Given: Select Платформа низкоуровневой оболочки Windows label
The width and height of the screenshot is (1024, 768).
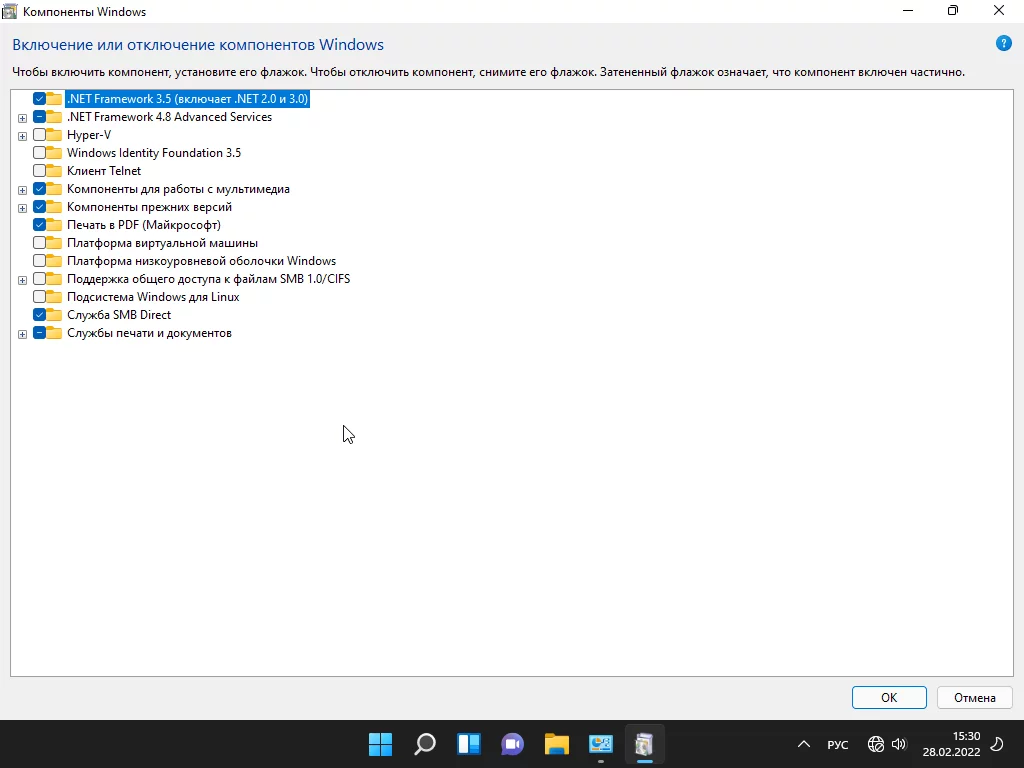Looking at the screenshot, I should pos(201,261).
